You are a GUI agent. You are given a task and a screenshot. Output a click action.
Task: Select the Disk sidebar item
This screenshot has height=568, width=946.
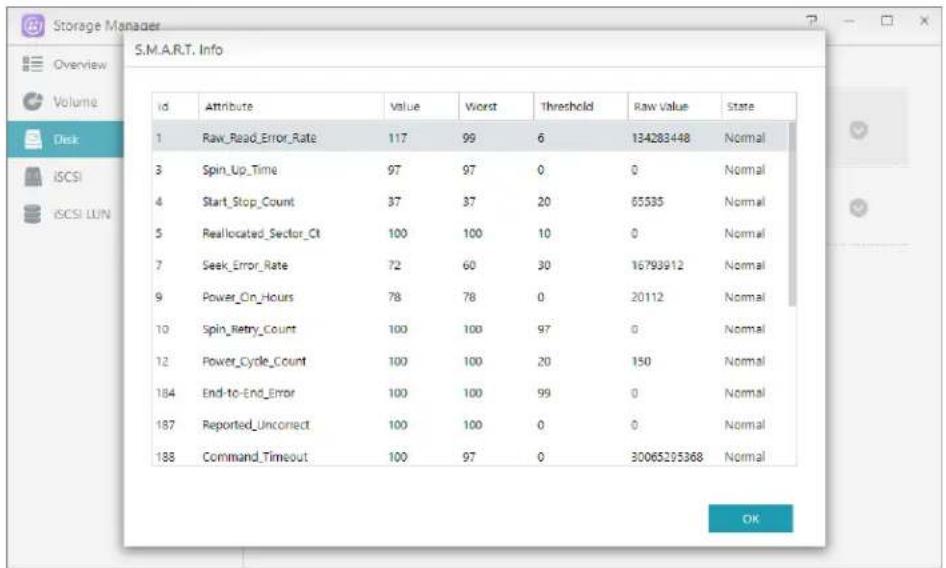tap(65, 139)
